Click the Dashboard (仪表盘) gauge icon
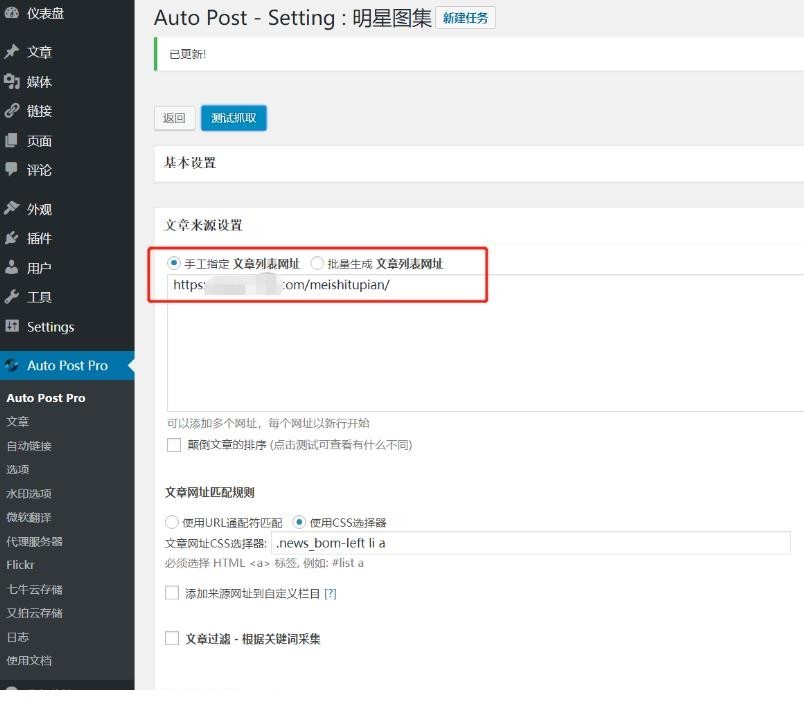Image resolution: width=804 pixels, height=713 pixels. click(x=11, y=13)
